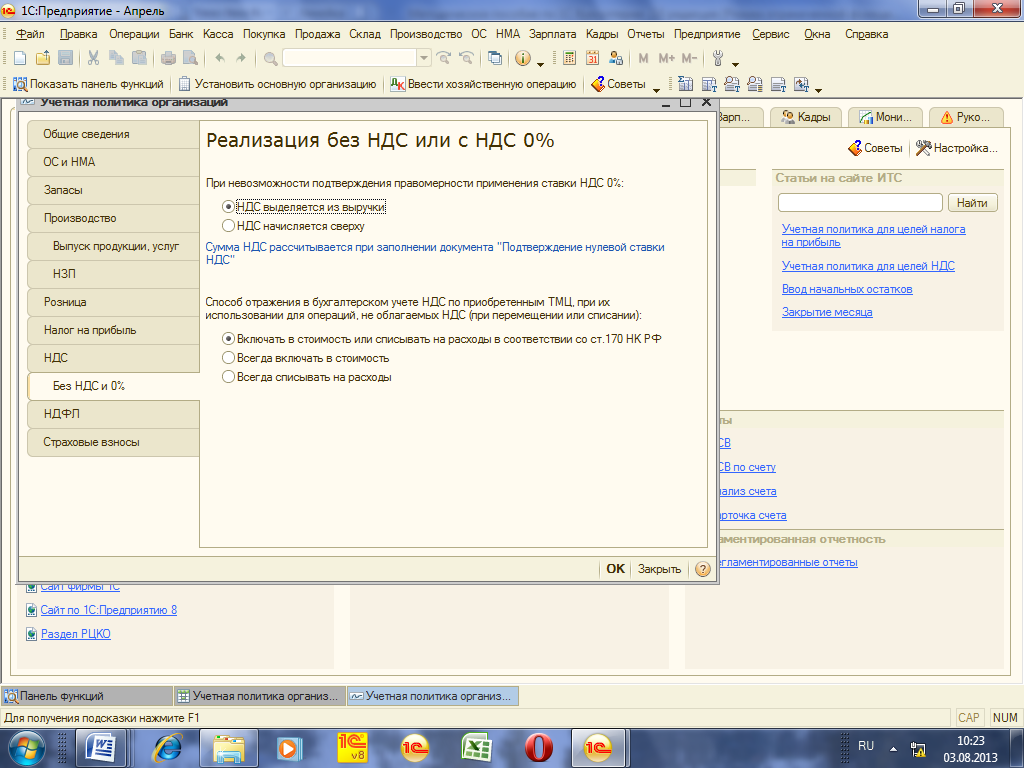Open the search field dropdown arrow in toolbar
This screenshot has height=768, width=1024.
tap(423, 59)
